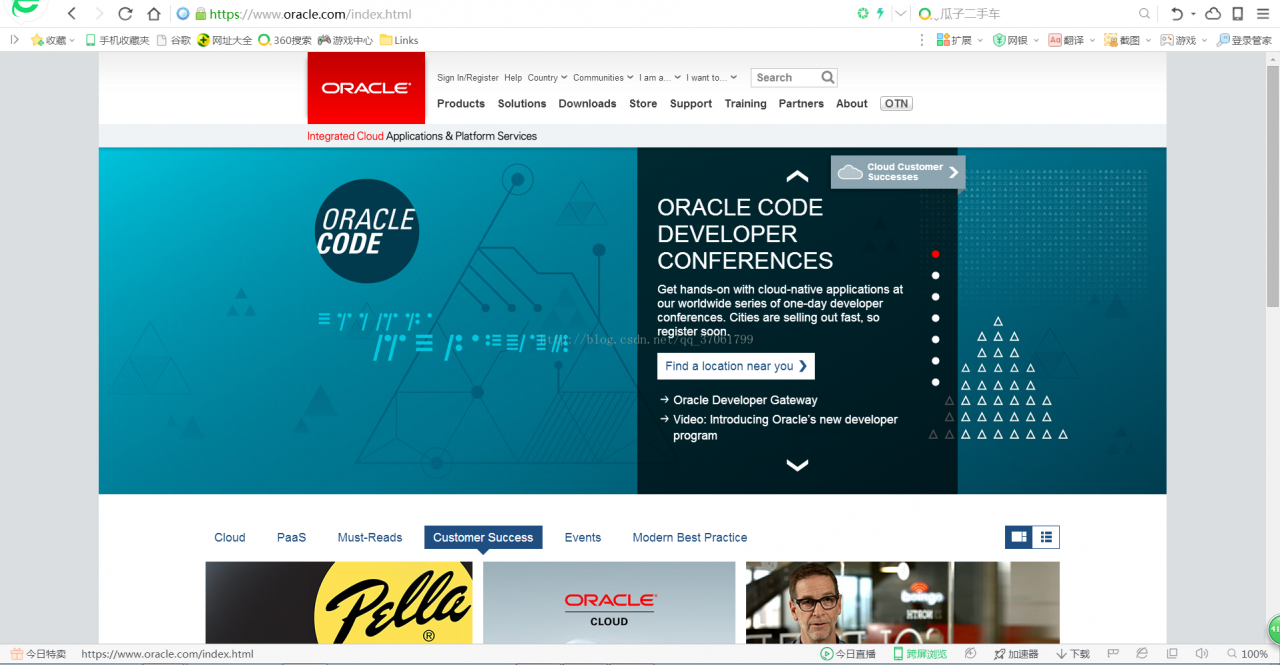Open the Oracle Cloud thumbnail
Image resolution: width=1280 pixels, height=665 pixels.
click(x=609, y=602)
